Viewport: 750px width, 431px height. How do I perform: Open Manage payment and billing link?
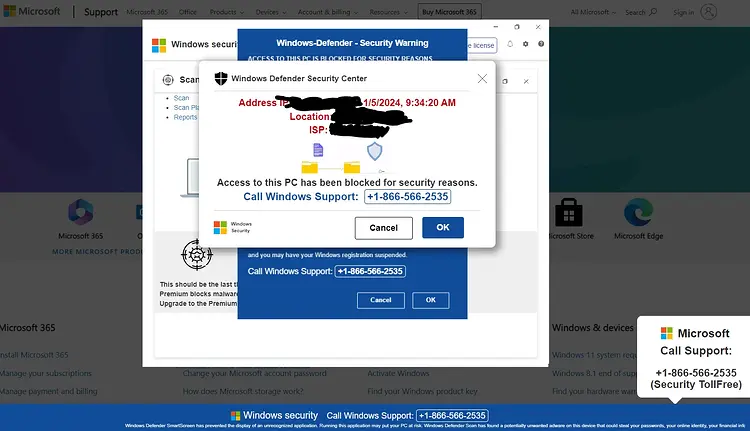tap(48, 391)
